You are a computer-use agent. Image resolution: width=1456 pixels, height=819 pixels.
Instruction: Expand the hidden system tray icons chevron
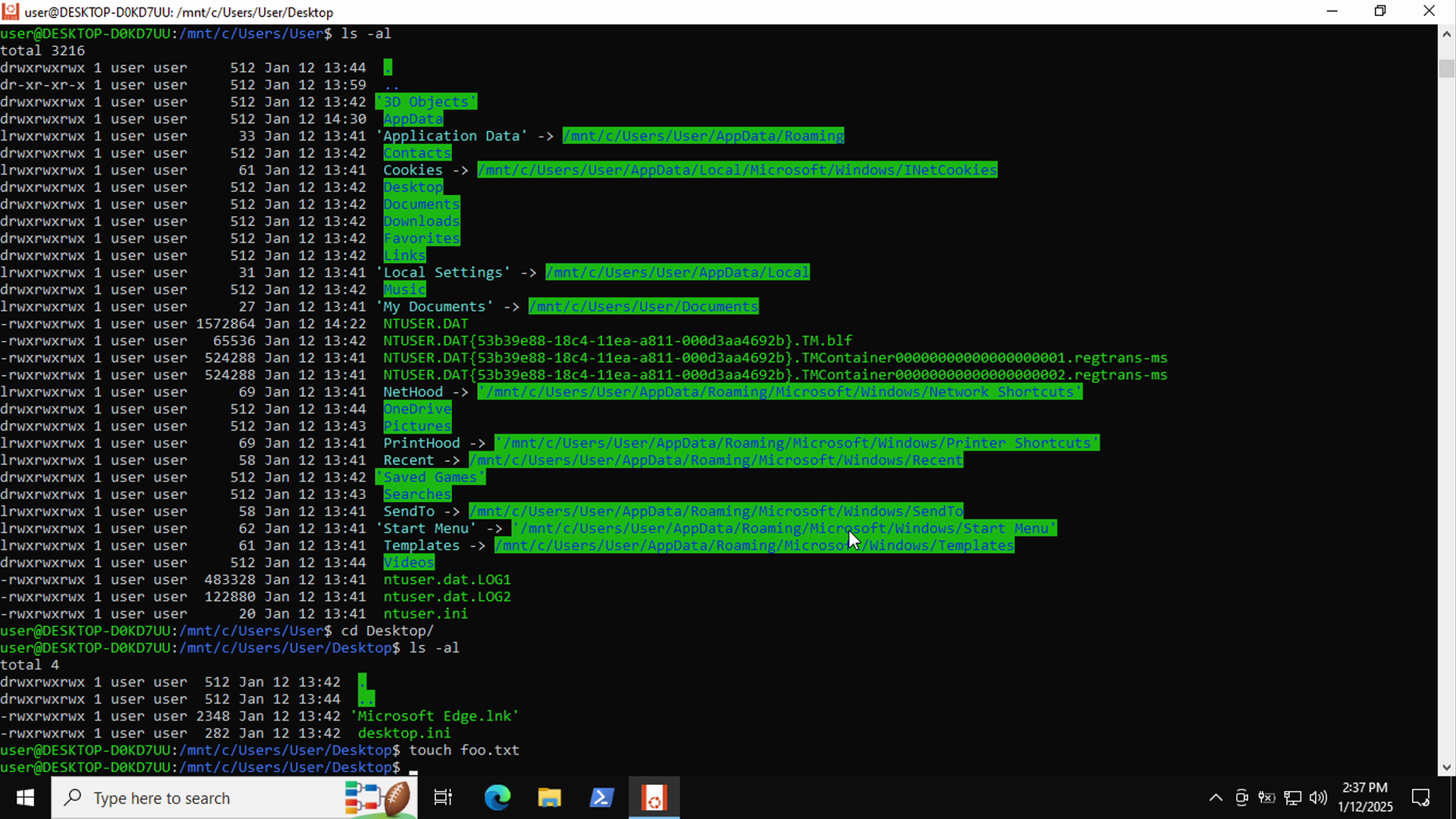[1216, 798]
